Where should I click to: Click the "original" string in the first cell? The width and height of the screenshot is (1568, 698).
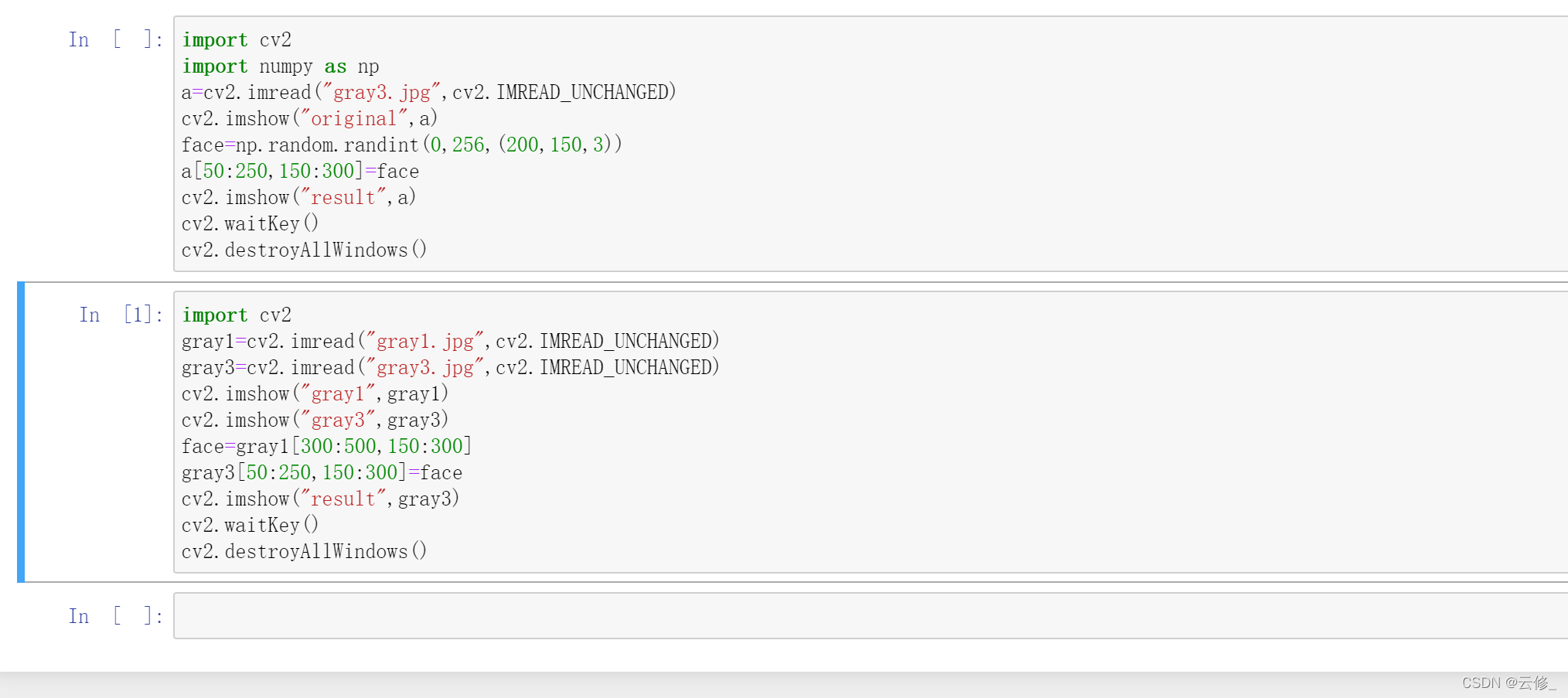353,119
